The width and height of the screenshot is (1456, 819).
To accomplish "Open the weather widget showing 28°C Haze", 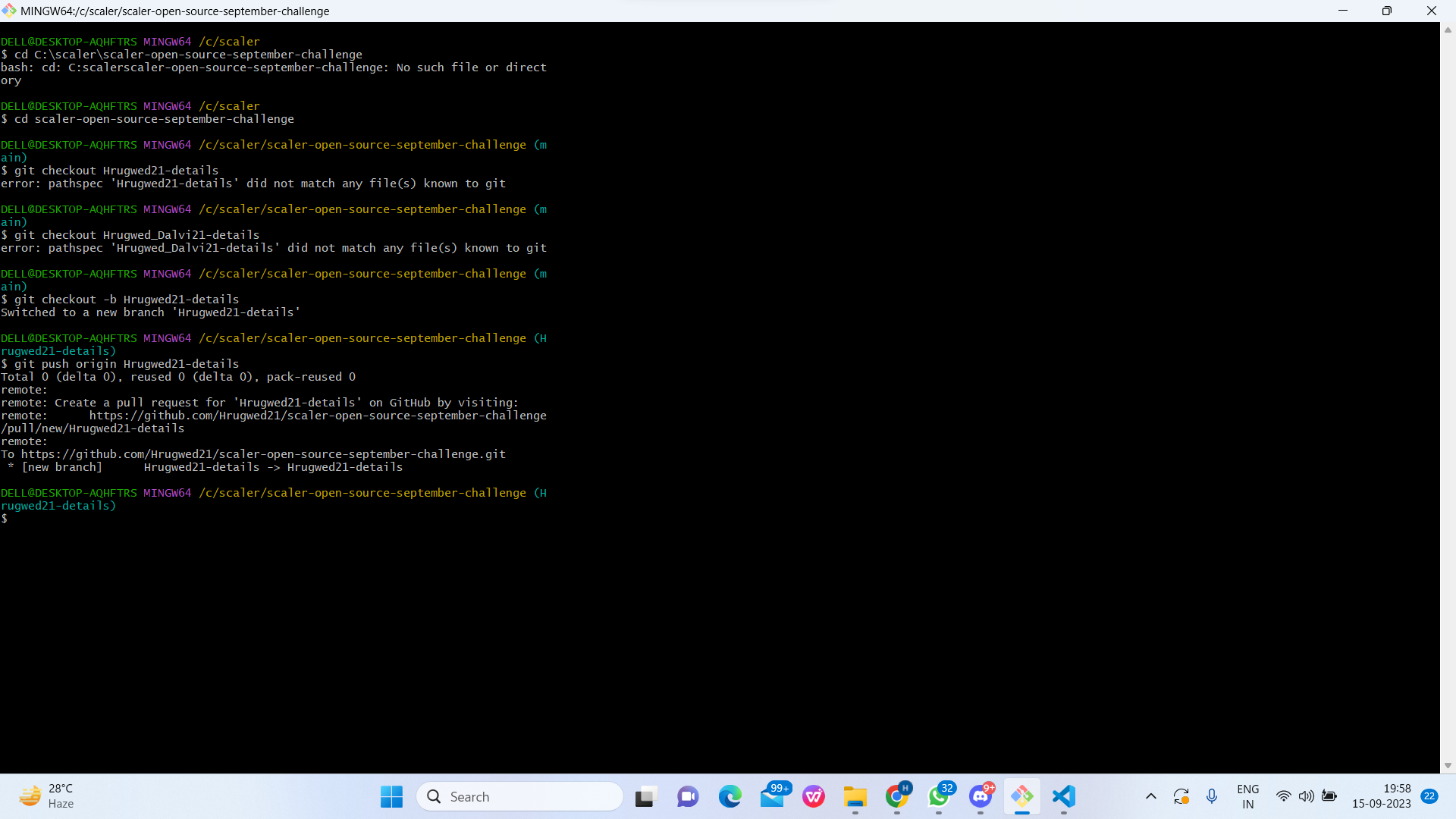I will click(45, 796).
